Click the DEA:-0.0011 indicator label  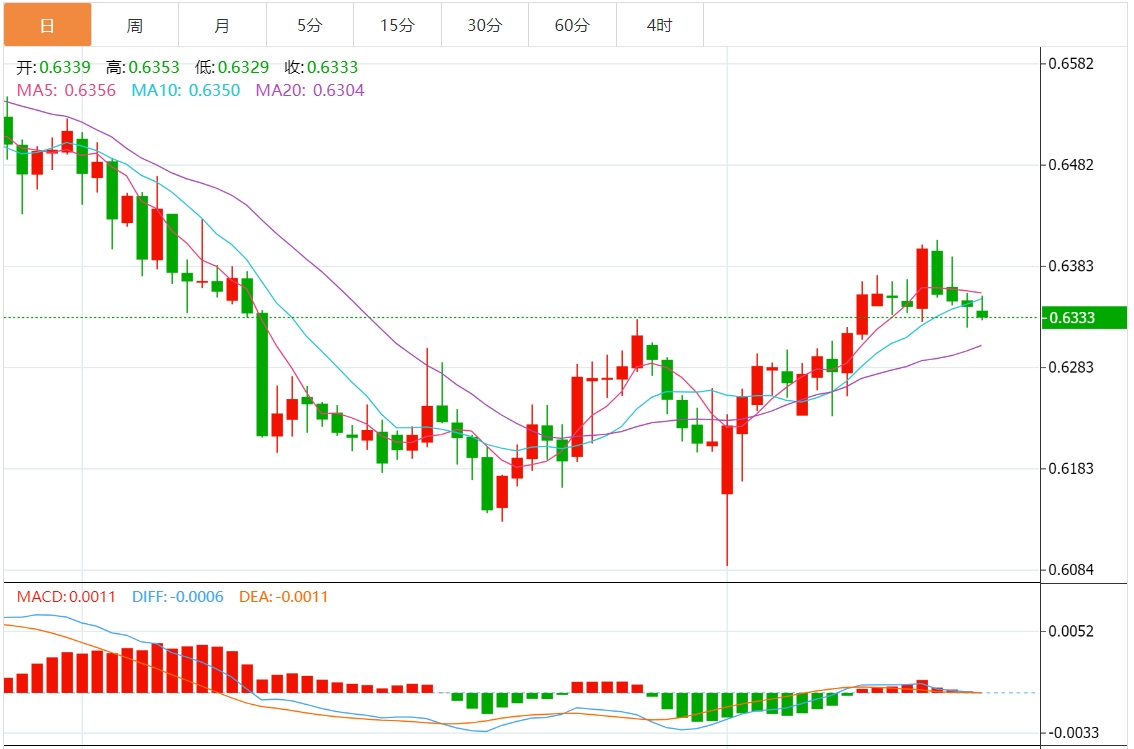(284, 597)
